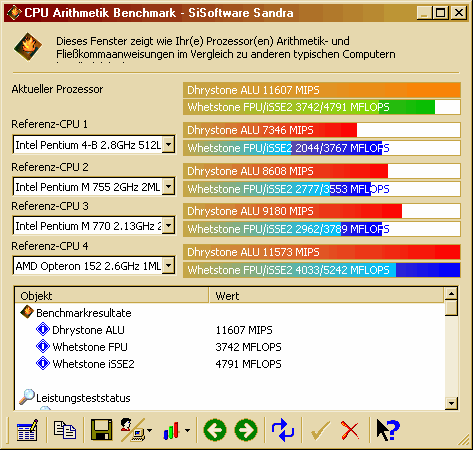Click the current Dhrystone ALU 11607 MIPS bar

tap(322, 90)
